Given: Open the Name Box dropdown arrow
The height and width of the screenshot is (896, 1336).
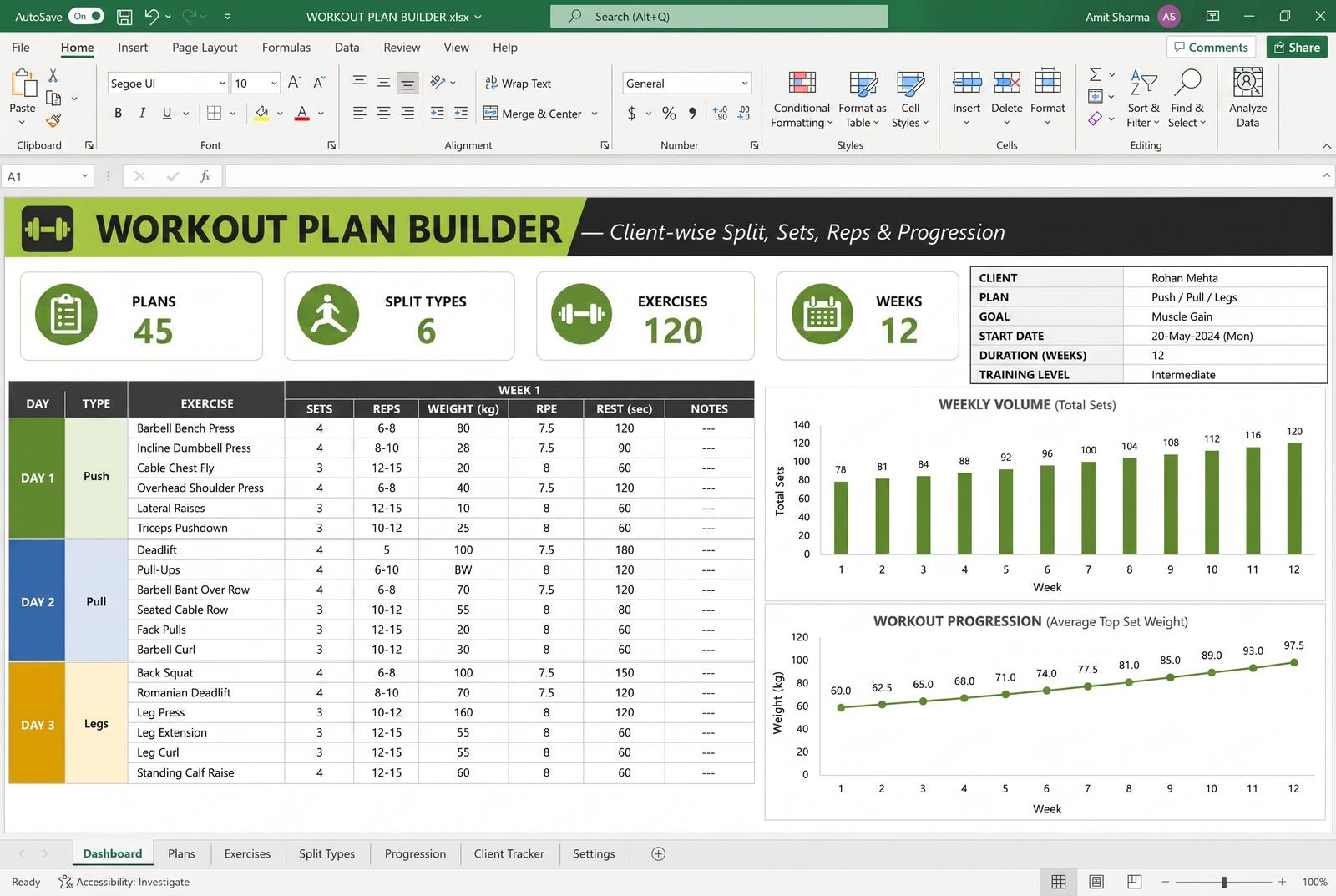Looking at the screenshot, I should click(84, 176).
